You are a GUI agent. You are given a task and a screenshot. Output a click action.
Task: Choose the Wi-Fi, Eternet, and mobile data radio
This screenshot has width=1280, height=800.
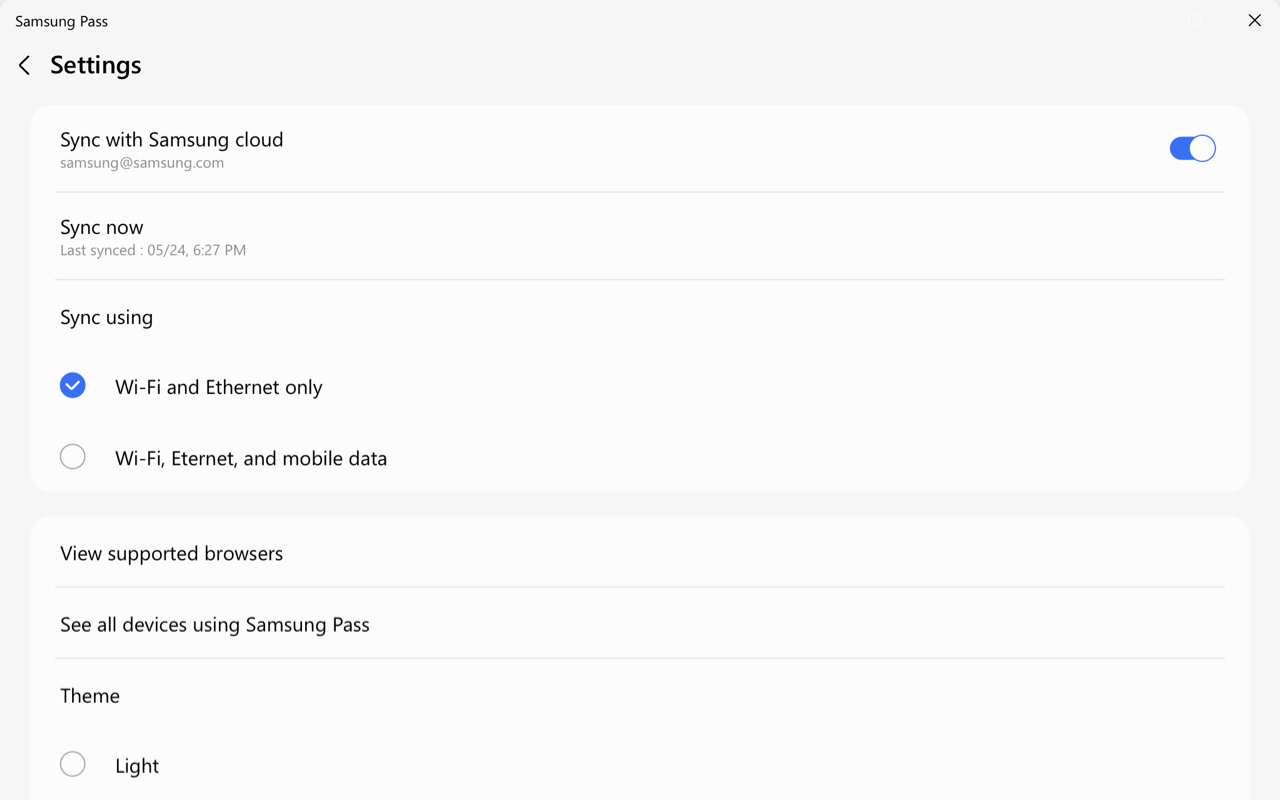pos(73,457)
